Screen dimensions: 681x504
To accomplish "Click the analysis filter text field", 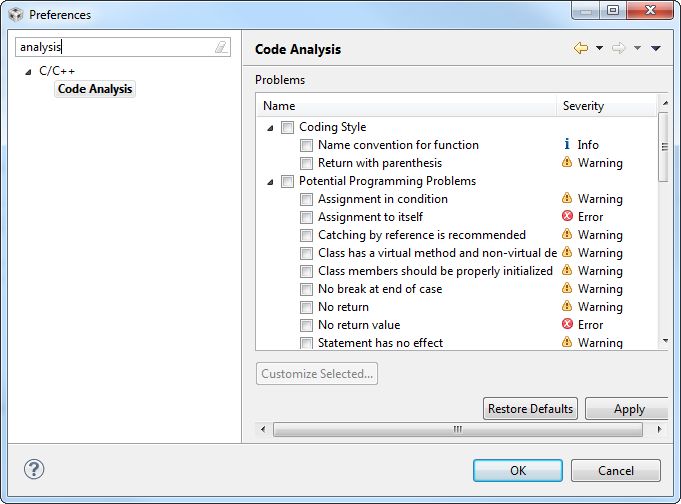I will coord(115,47).
